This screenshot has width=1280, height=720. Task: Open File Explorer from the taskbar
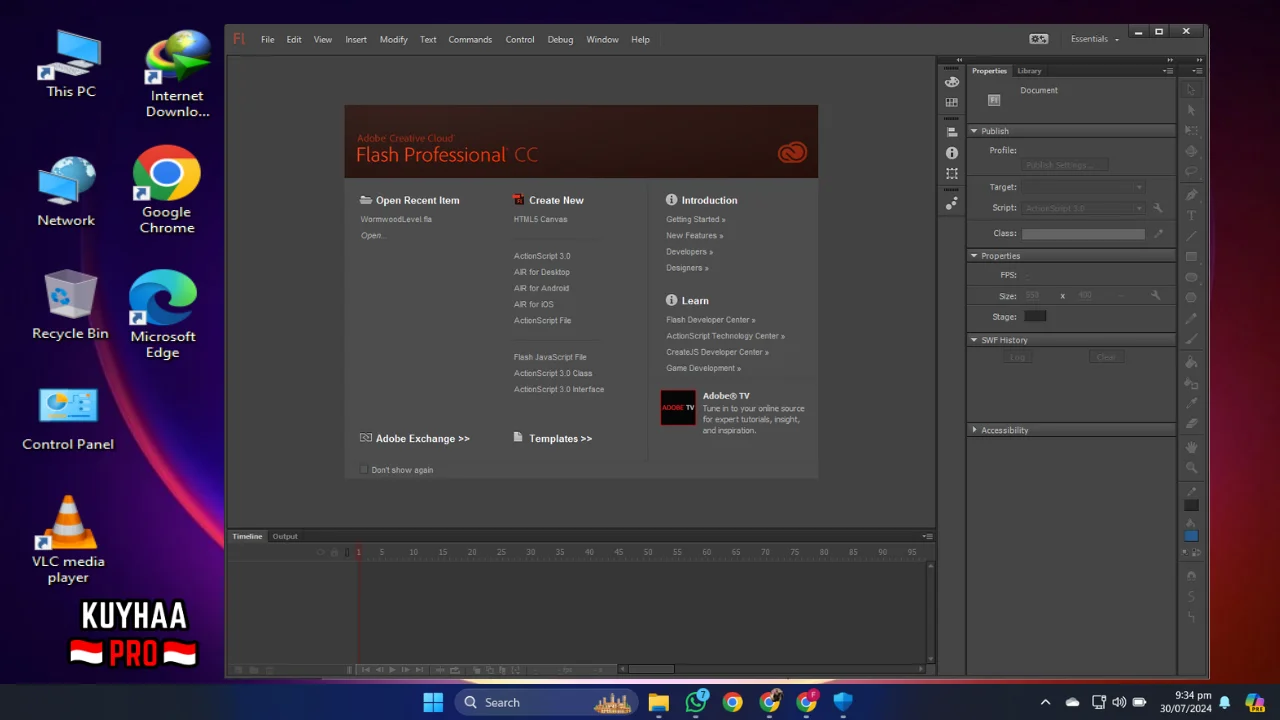point(658,702)
